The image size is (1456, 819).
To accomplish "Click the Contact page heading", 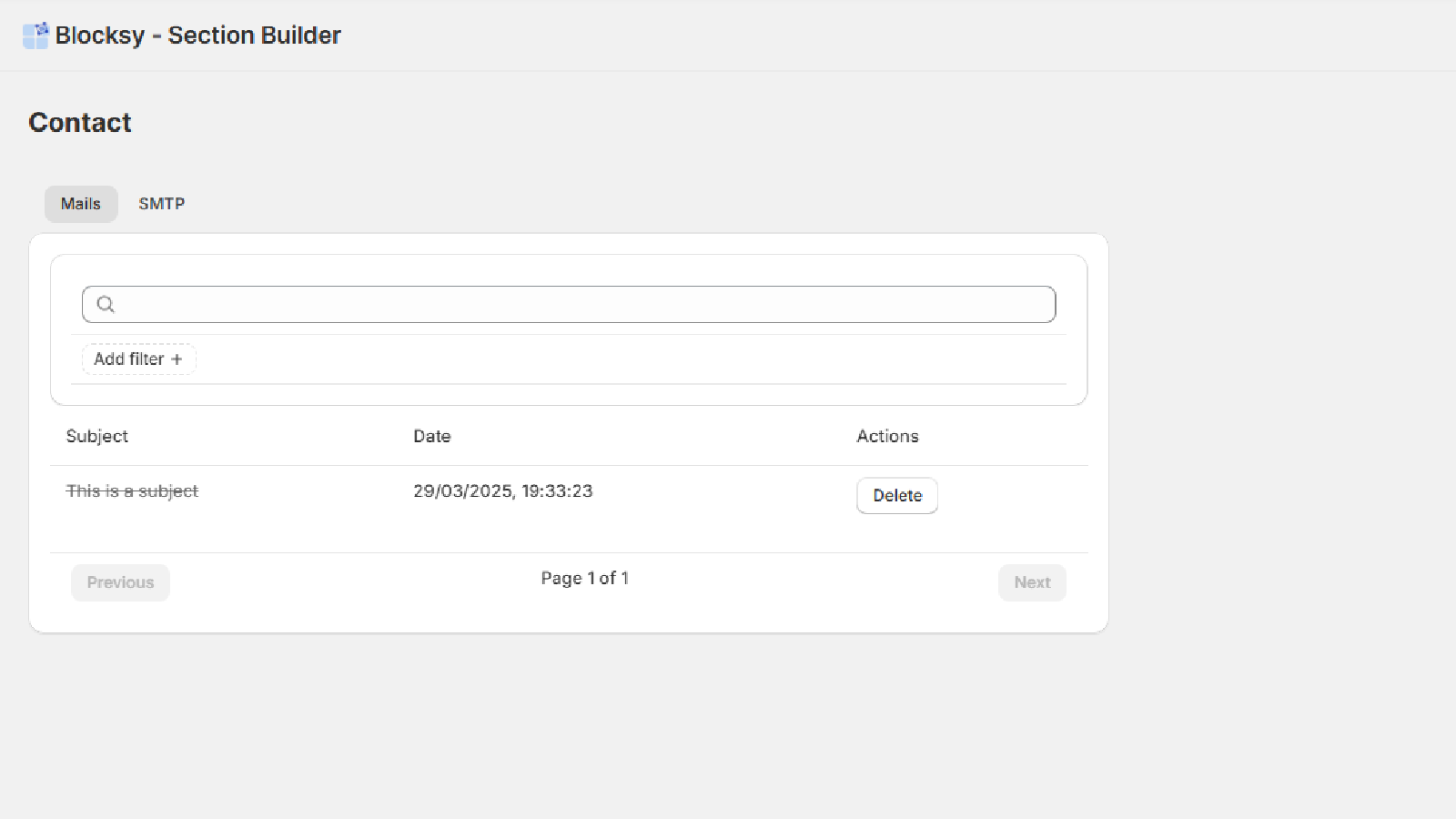I will pyautogui.click(x=80, y=122).
